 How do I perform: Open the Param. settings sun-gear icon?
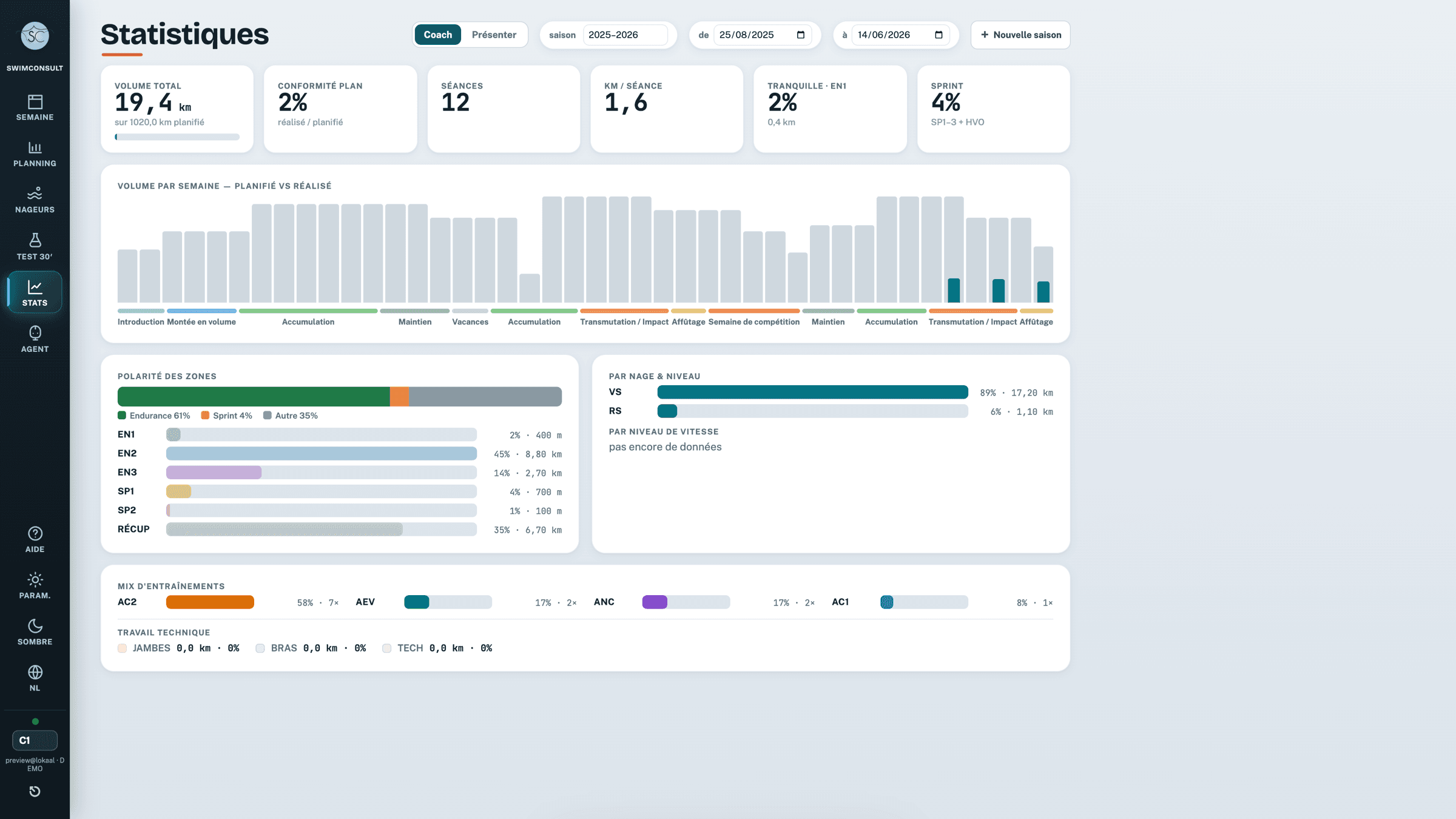point(35,579)
